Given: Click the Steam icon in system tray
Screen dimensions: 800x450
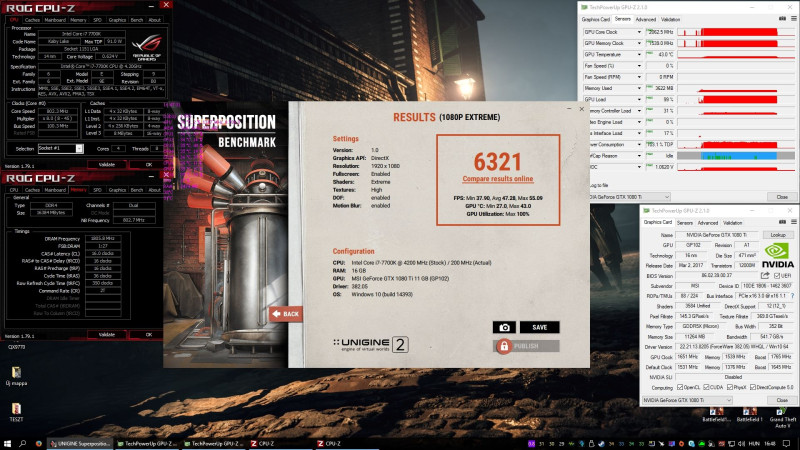Looking at the screenshot, I should click(602, 444).
